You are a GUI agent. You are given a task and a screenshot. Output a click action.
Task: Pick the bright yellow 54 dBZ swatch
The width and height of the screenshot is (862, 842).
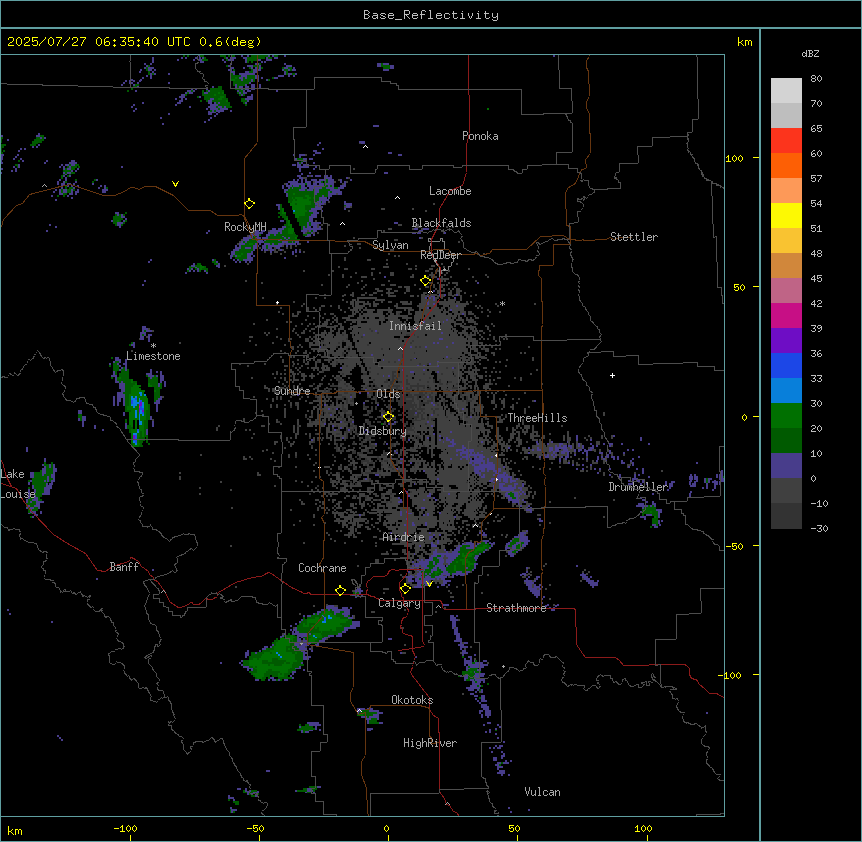click(x=786, y=215)
